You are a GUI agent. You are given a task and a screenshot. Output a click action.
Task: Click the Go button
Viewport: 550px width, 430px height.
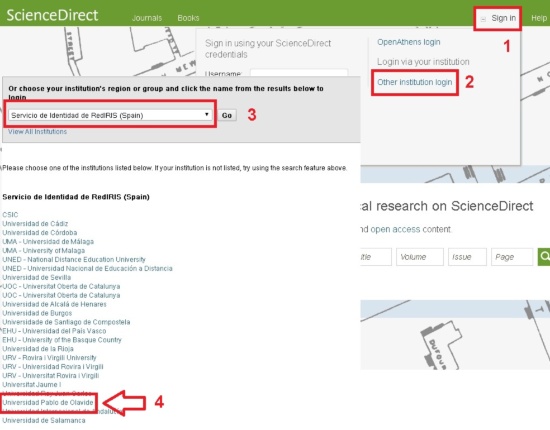coord(227,115)
